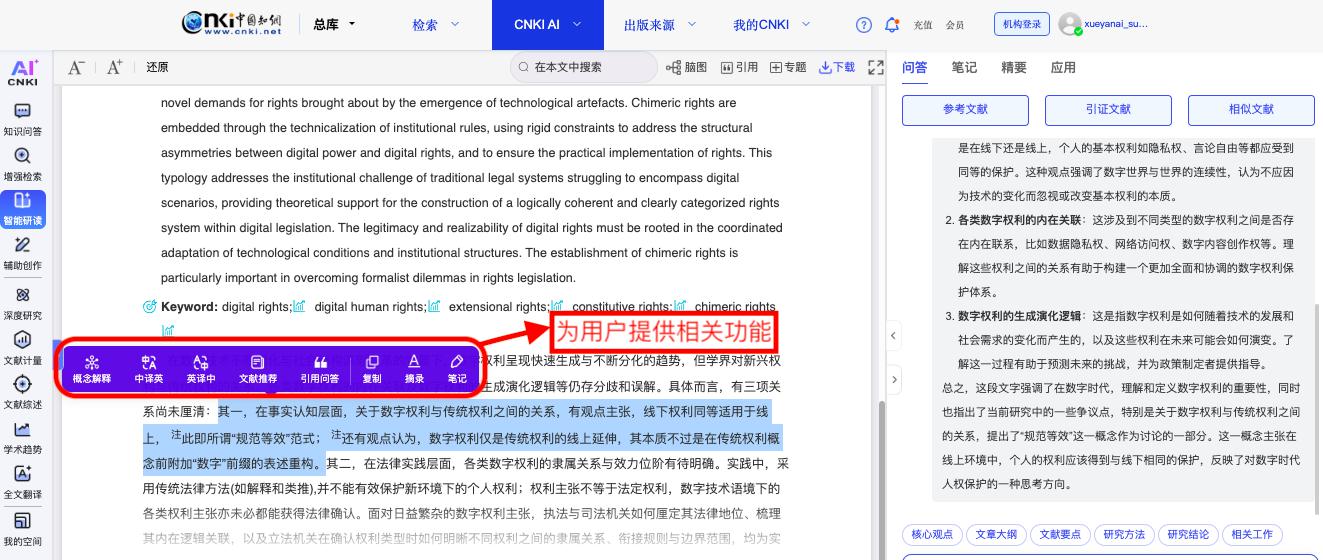1323x560 pixels.
Task: Expand the 总库 database dropdown
Action: pyautogui.click(x=334, y=25)
